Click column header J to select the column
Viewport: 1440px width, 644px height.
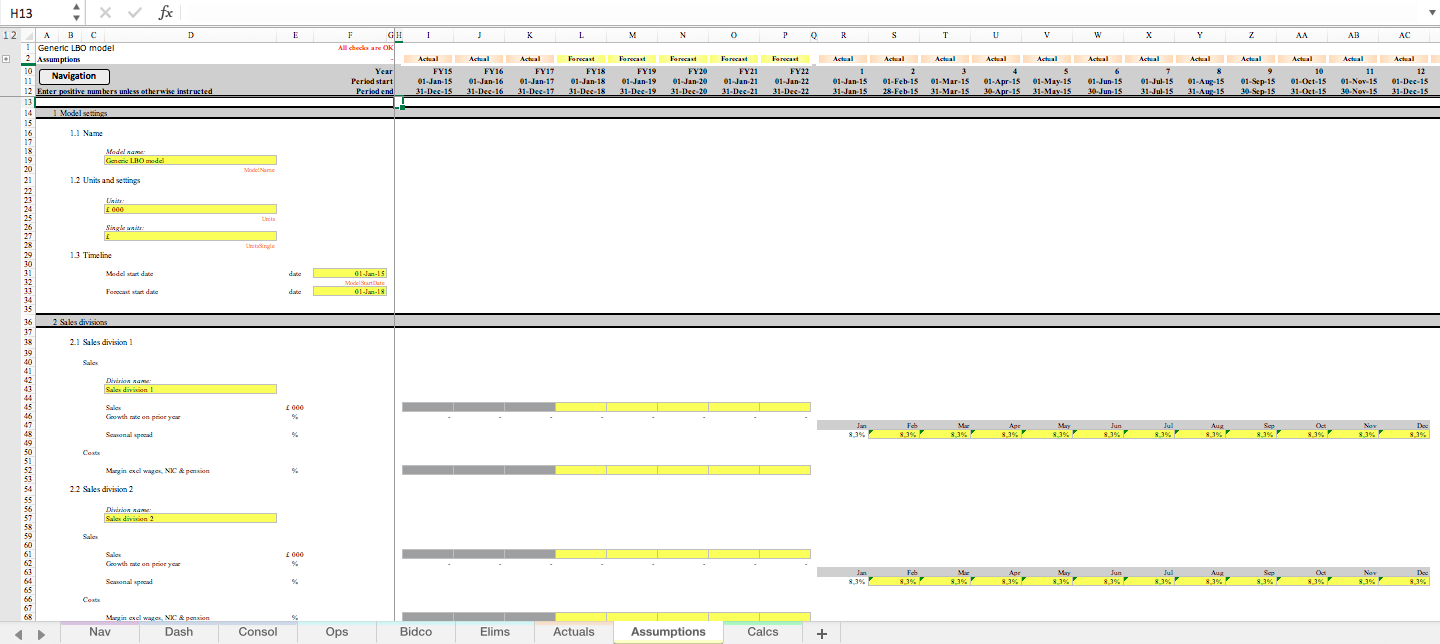479,34
